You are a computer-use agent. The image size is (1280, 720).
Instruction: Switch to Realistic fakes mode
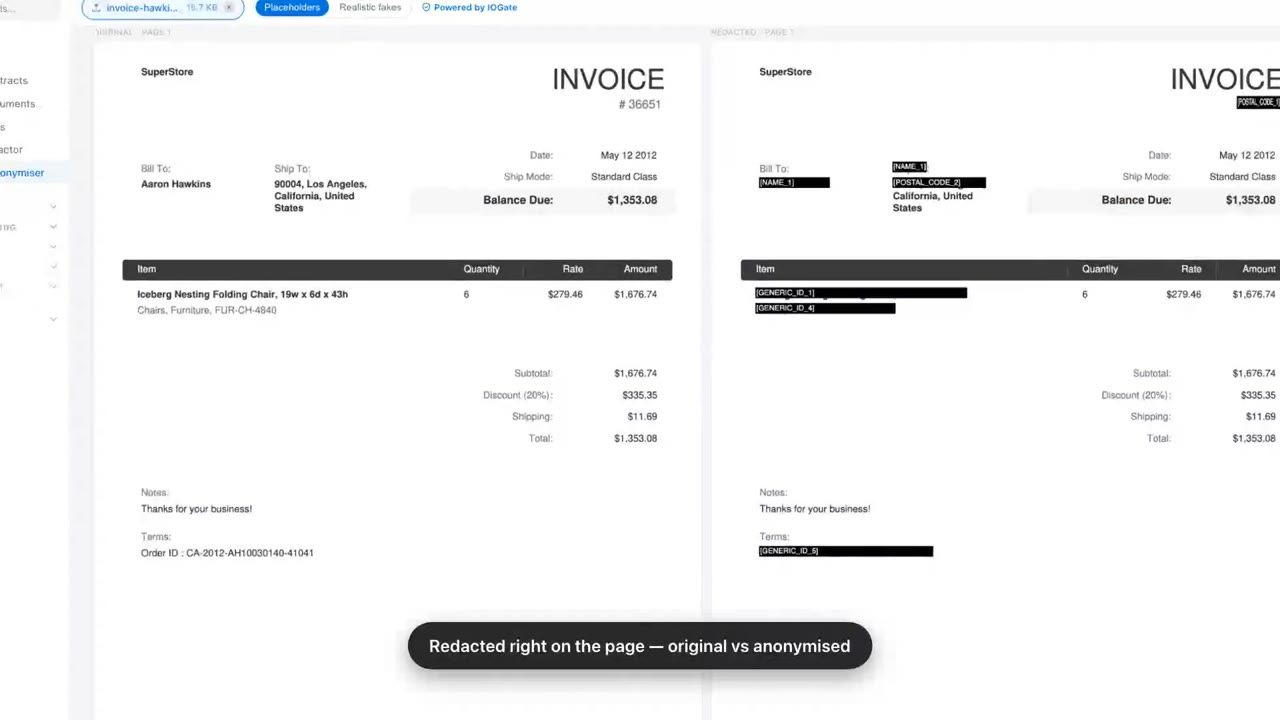tap(370, 7)
